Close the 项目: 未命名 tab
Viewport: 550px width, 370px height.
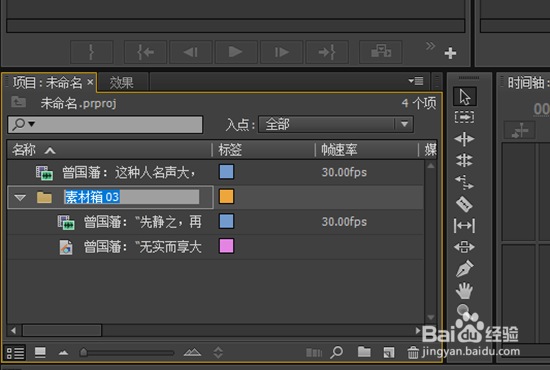pyautogui.click(x=90, y=82)
